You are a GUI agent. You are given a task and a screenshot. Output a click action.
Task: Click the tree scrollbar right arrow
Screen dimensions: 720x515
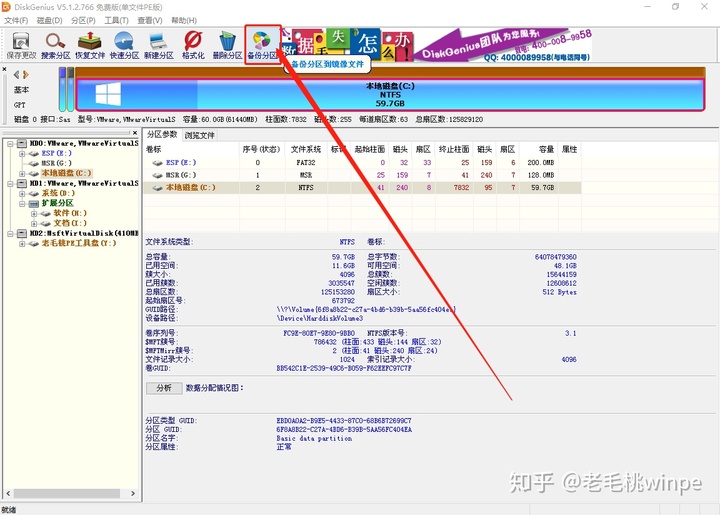pos(133,493)
